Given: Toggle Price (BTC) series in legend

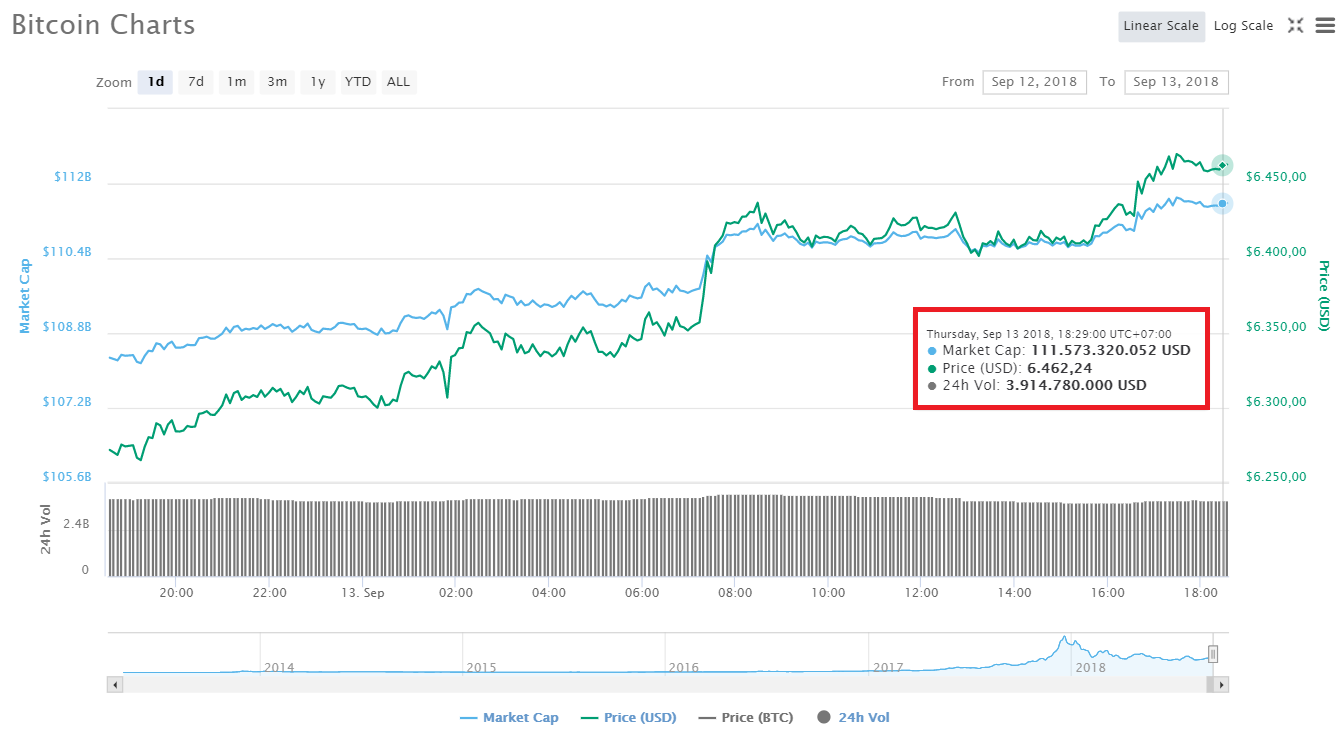Looking at the screenshot, I should tap(746, 717).
